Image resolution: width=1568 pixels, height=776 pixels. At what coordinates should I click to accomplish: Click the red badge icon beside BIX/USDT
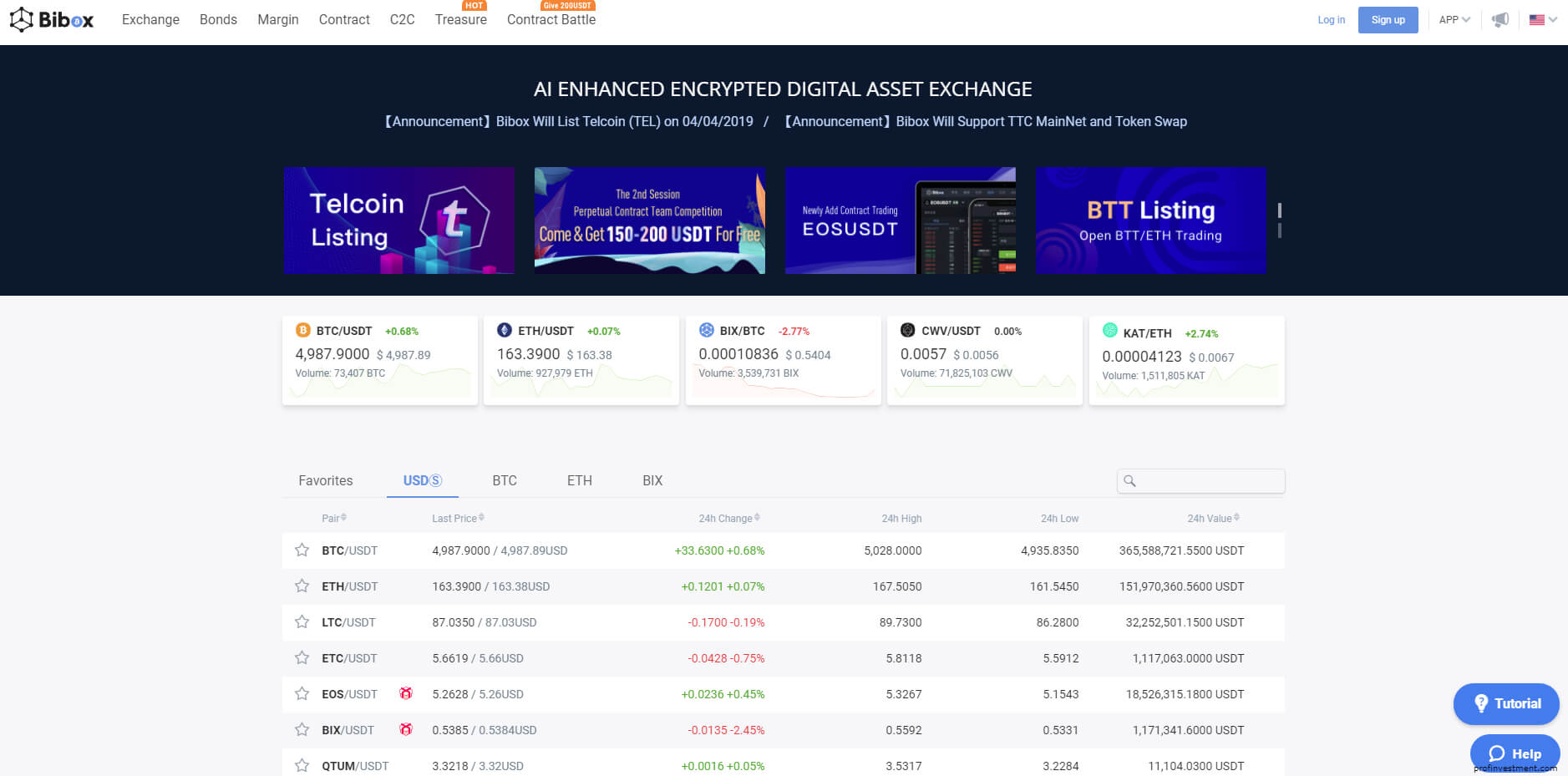tap(406, 729)
